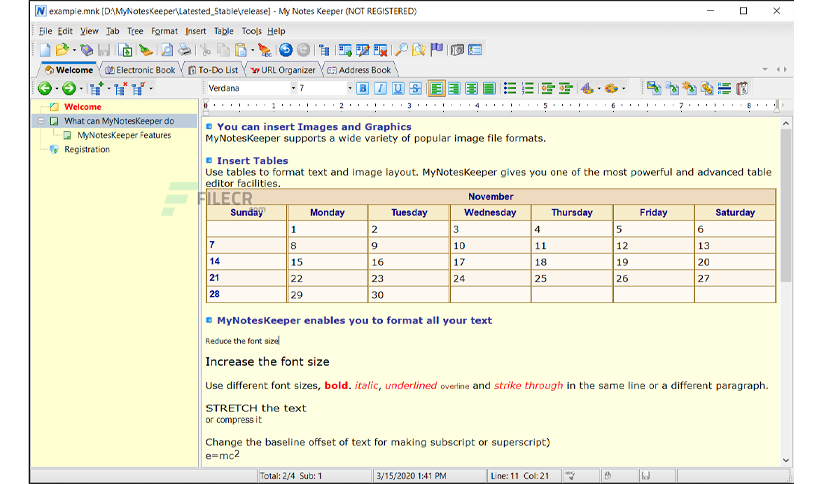Image resolution: width=836 pixels, height=484 pixels.
Task: Switch to the URL Organizer tab
Action: pyautogui.click(x=283, y=70)
